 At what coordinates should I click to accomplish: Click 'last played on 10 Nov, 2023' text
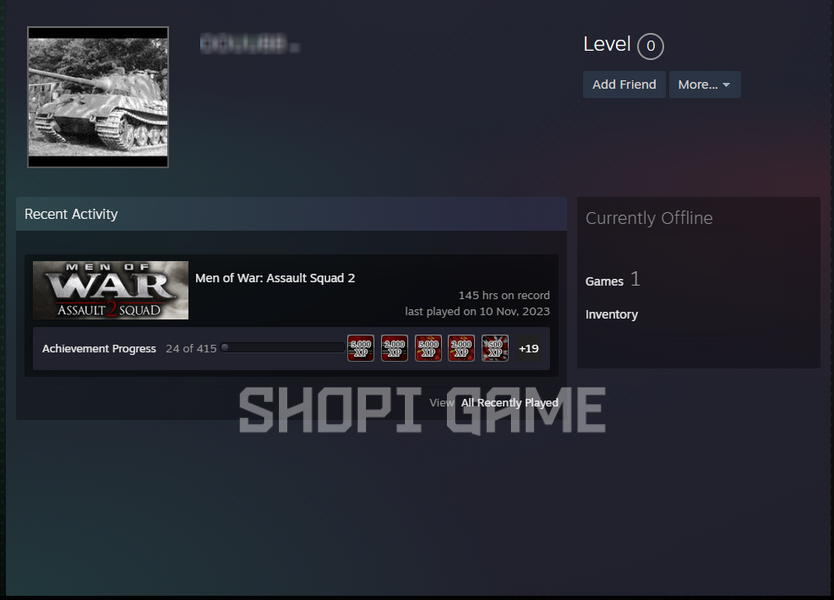click(x=477, y=311)
